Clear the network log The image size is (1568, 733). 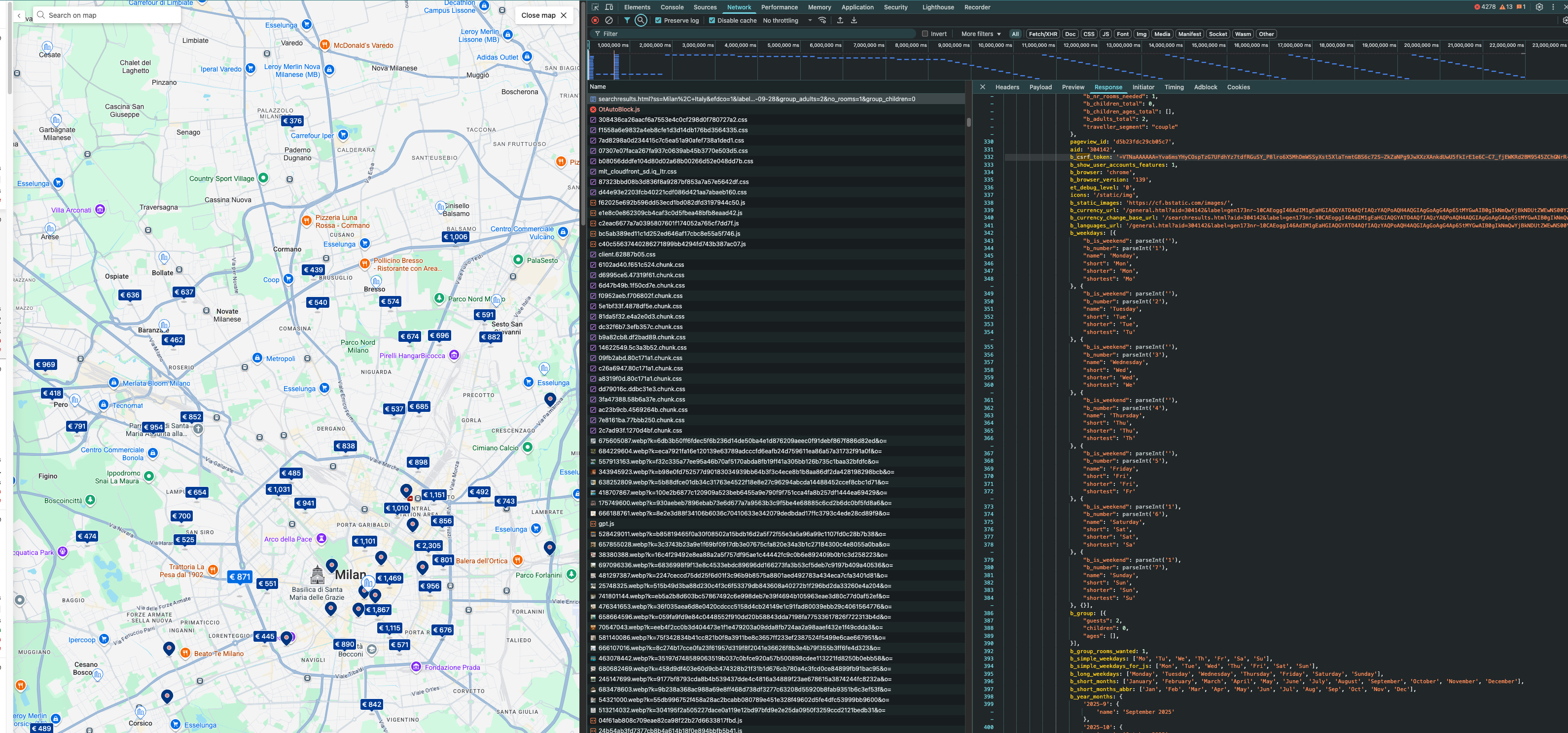click(608, 20)
